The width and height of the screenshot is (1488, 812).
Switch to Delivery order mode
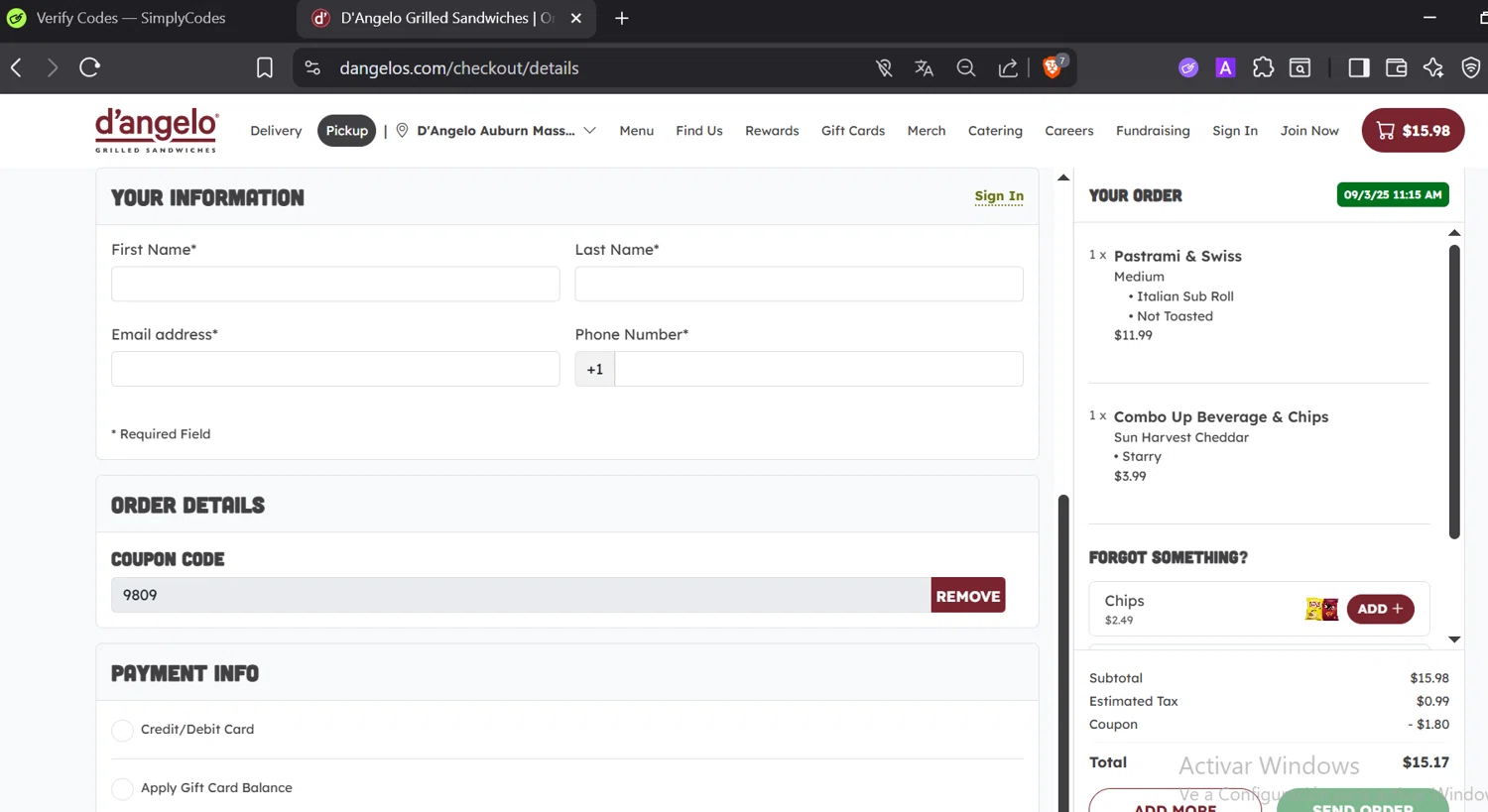point(276,130)
